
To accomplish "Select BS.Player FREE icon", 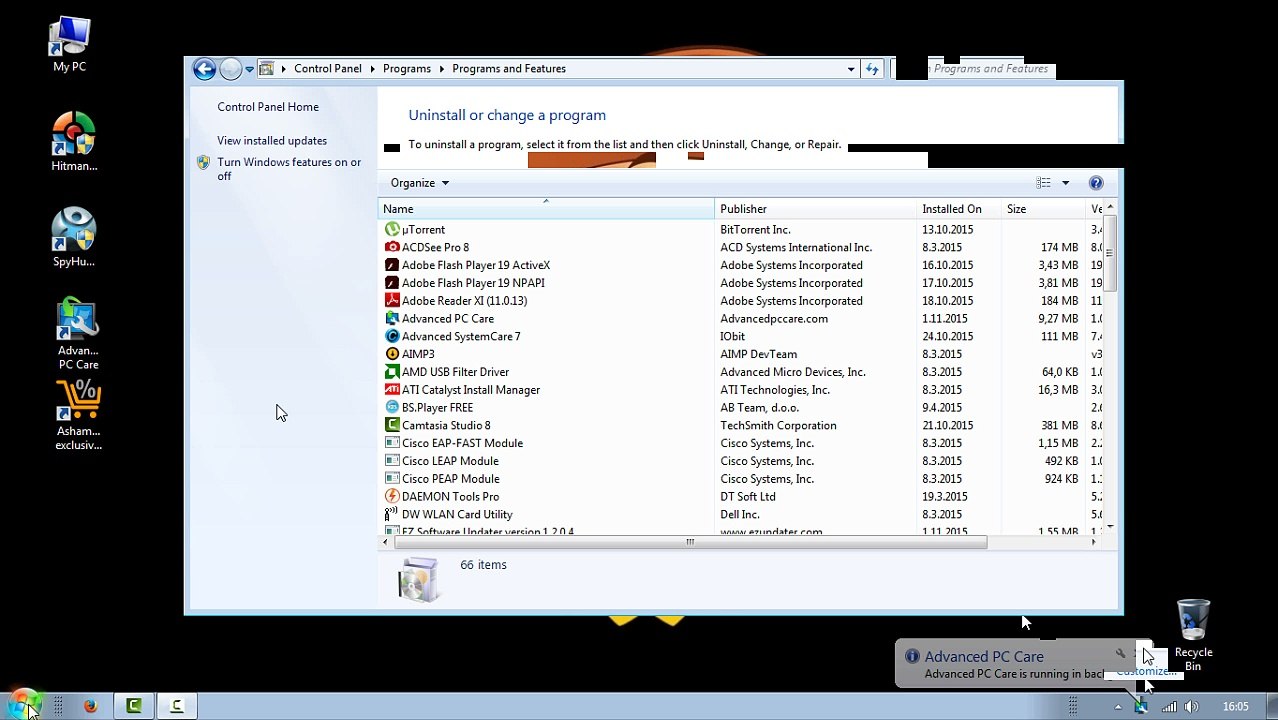I will coord(392,408).
